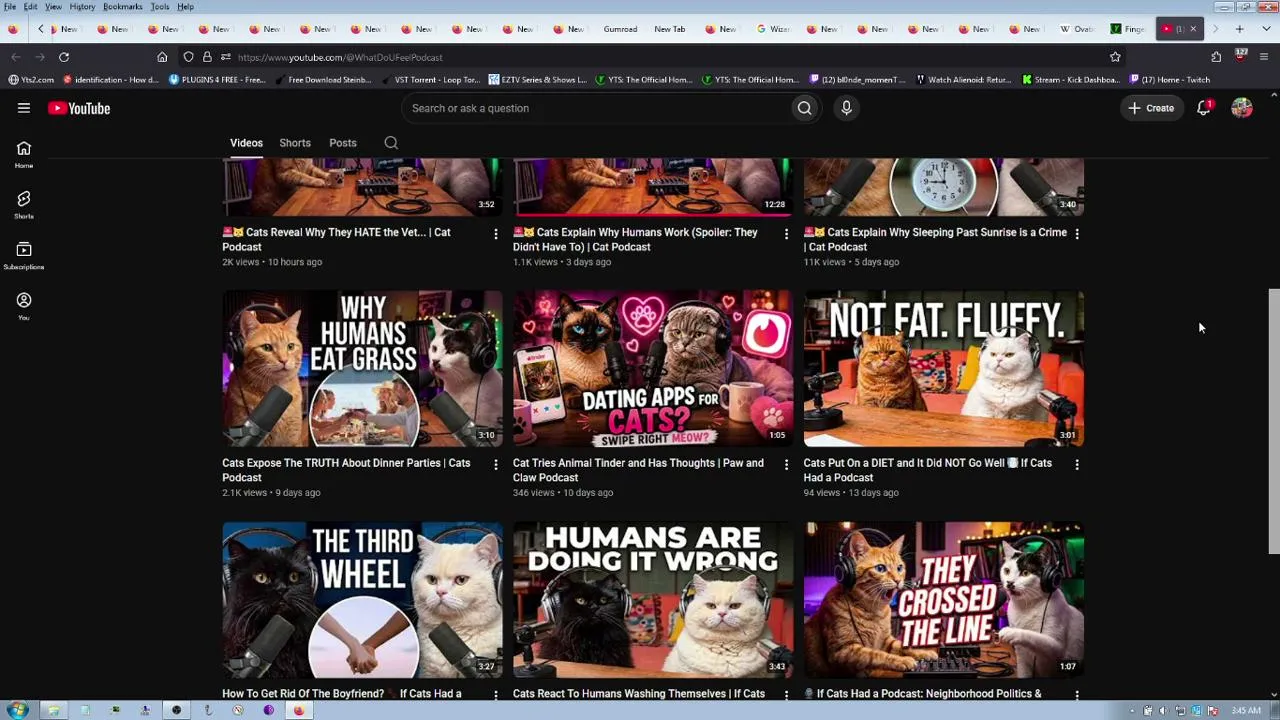1280x720 pixels.
Task: Open the View menu
Action: tap(53, 7)
